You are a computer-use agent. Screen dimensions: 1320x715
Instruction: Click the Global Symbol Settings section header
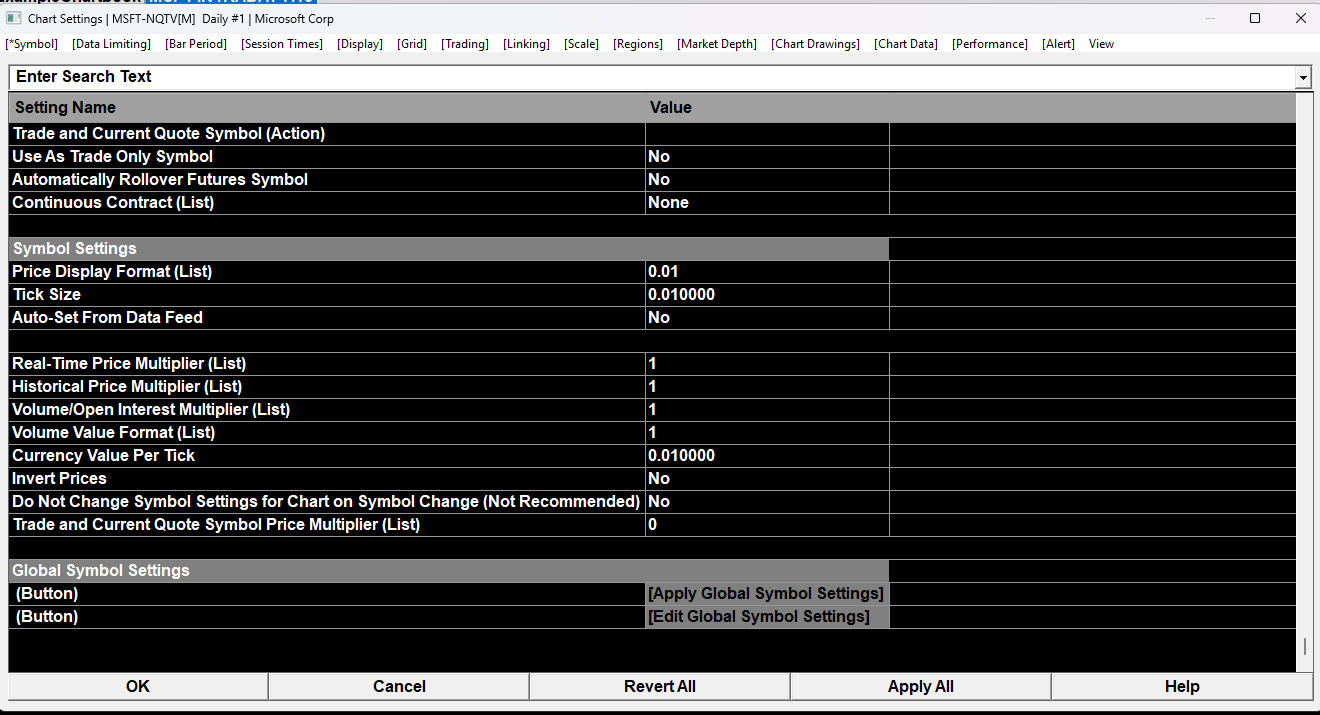[449, 571]
